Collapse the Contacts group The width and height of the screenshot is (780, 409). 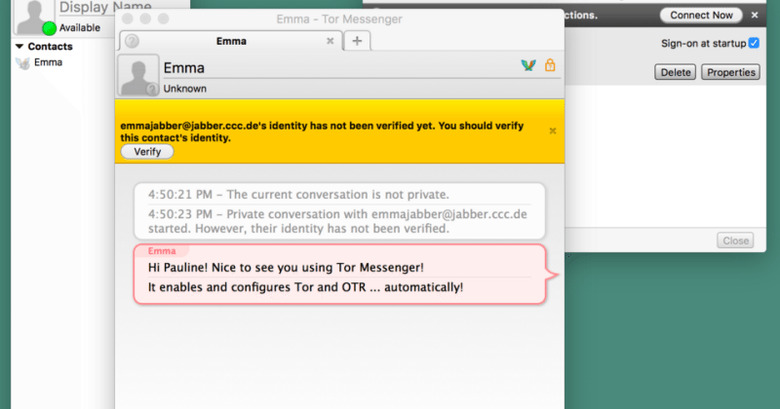(19, 46)
